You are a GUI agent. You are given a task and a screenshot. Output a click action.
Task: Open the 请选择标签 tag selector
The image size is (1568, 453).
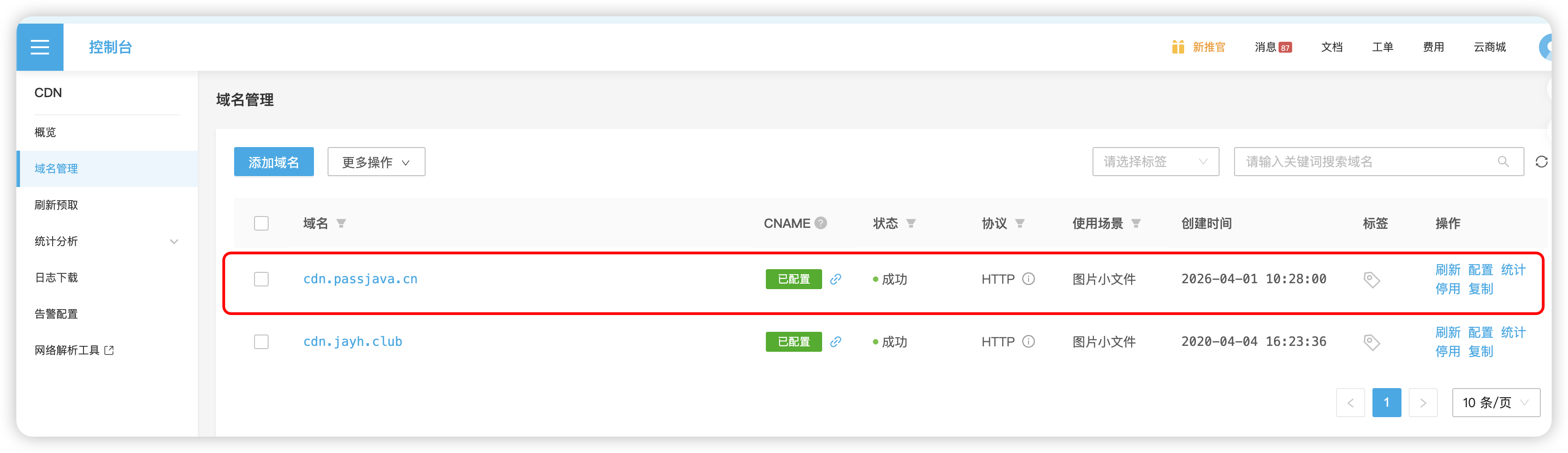pos(1155,162)
